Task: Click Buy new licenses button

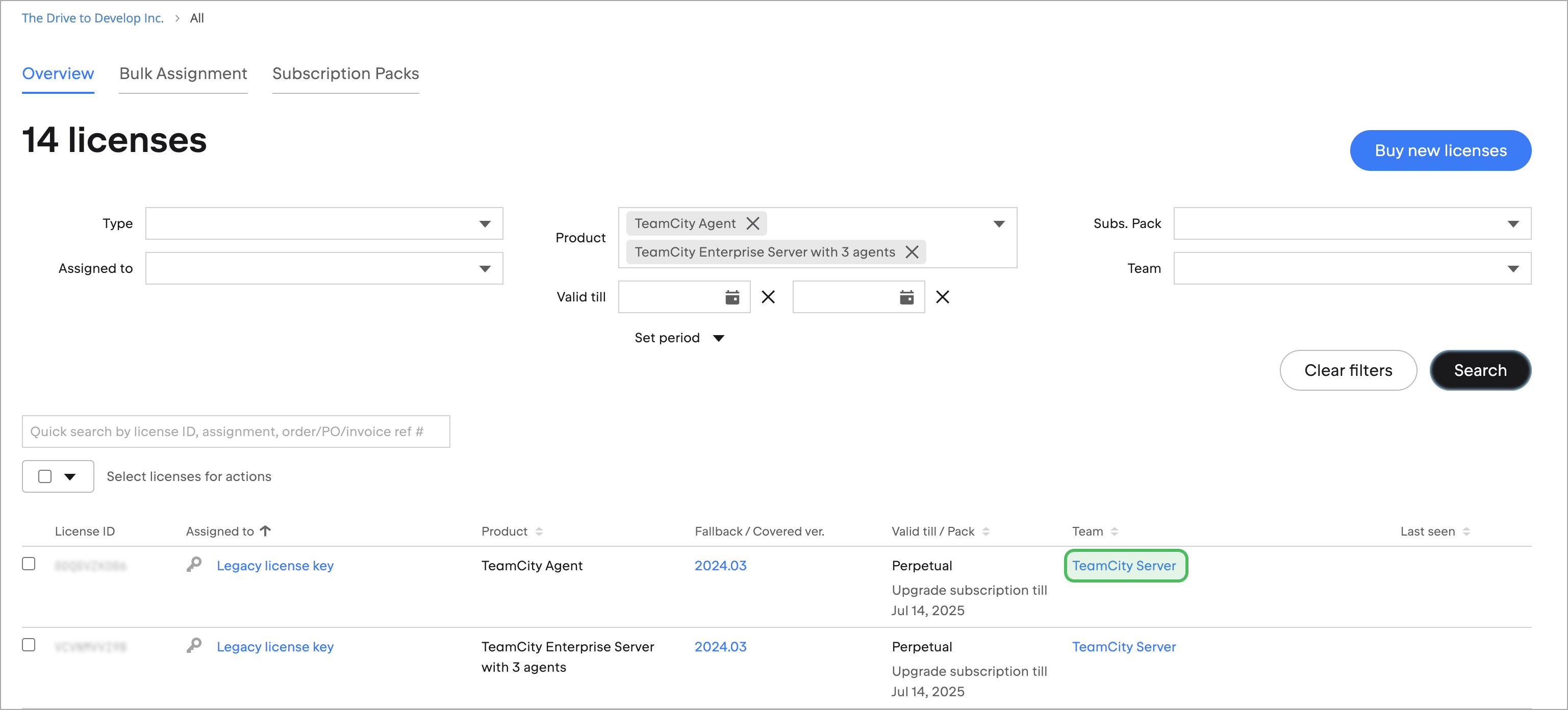Action: pos(1440,150)
